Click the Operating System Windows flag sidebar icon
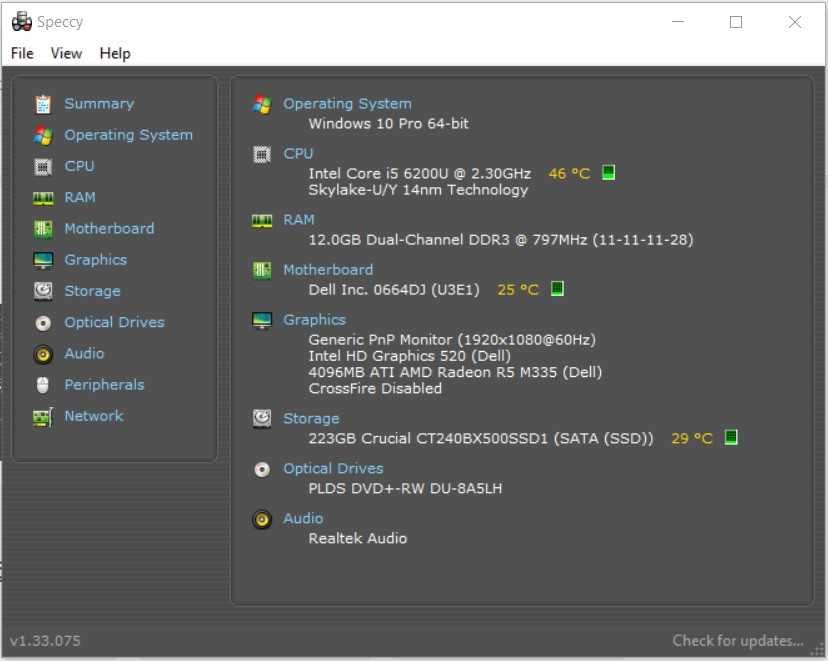The width and height of the screenshot is (828, 661). coord(43,135)
